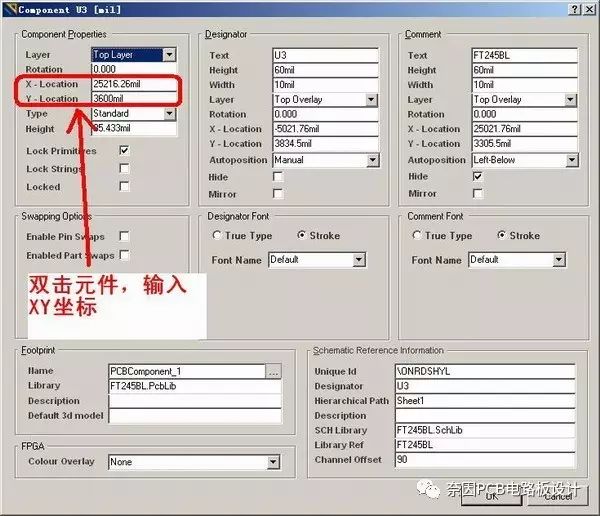Toggle Comment Mirror checkbox
This screenshot has height=516, width=600.
[478, 193]
